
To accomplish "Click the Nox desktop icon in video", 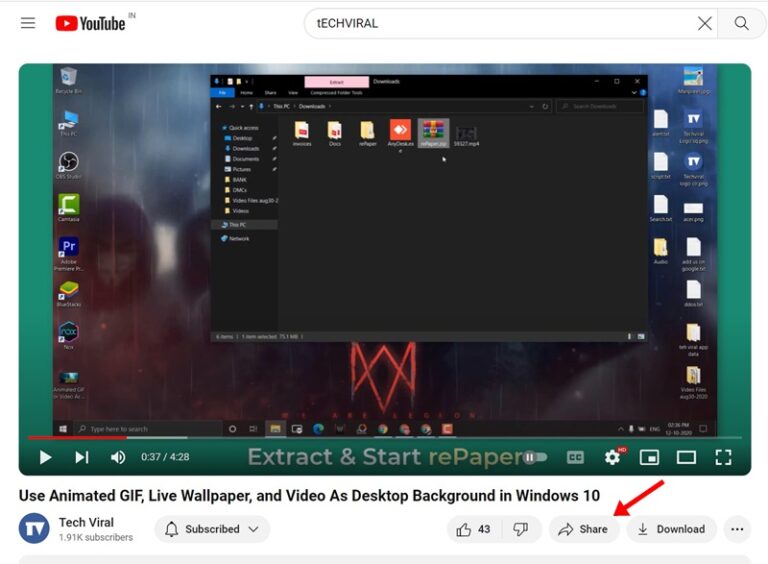I will (69, 335).
